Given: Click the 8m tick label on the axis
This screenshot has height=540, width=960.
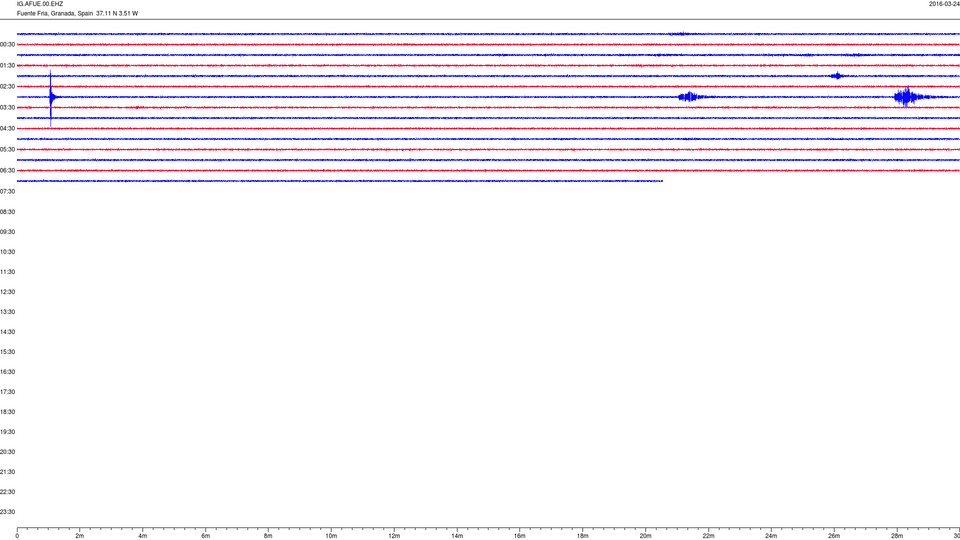Looking at the screenshot, I should tap(268, 536).
